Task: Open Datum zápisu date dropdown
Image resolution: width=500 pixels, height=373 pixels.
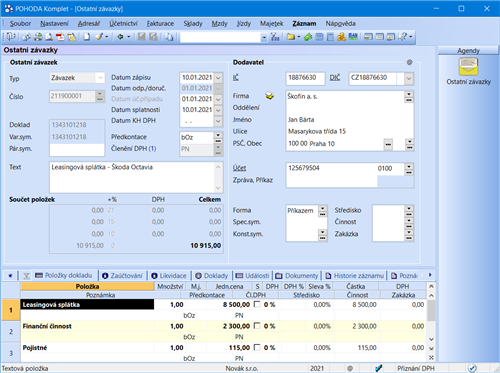Action: pos(218,78)
